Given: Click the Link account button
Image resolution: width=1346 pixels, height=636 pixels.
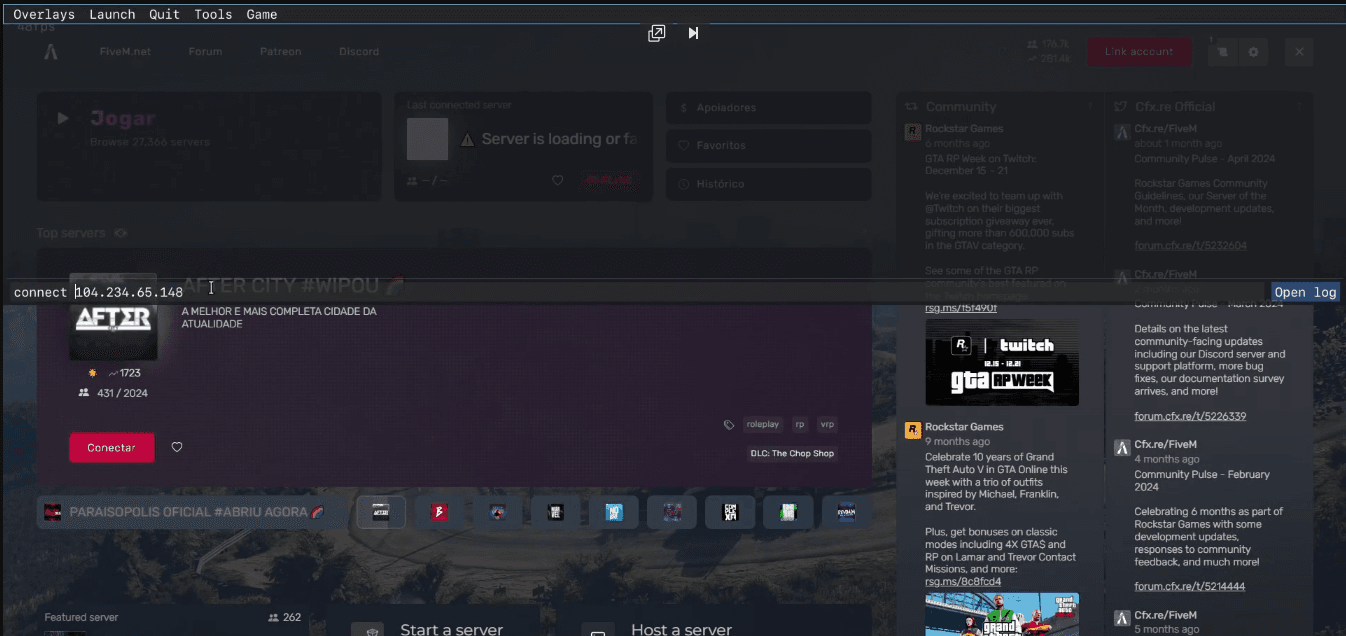Looking at the screenshot, I should tap(1138, 52).
